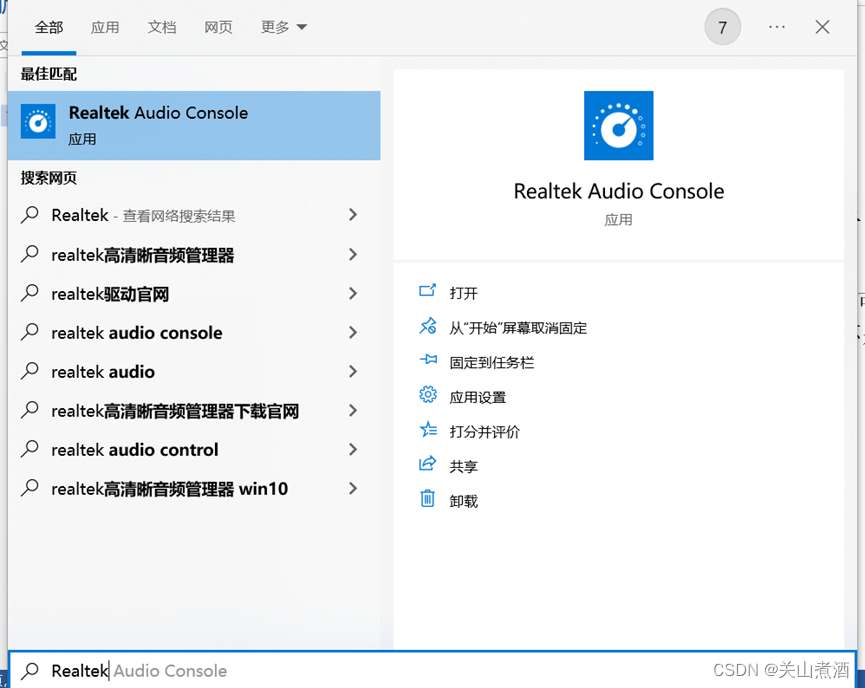Viewport: 865px width, 688px height.
Task: Click the 共享 share icon
Action: 428,464
